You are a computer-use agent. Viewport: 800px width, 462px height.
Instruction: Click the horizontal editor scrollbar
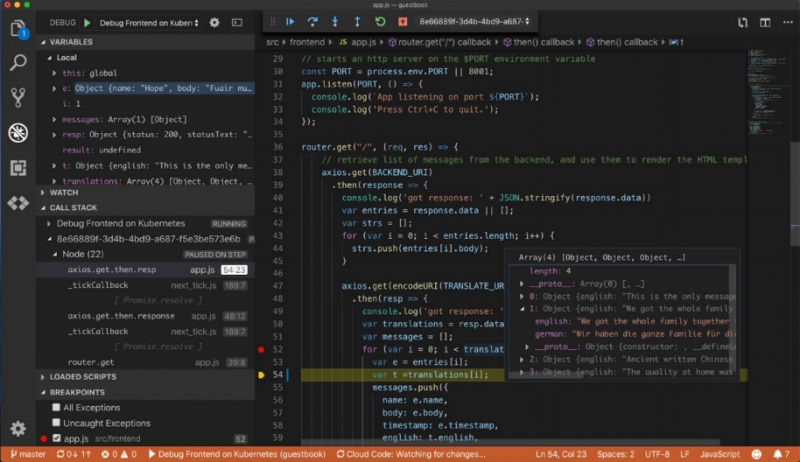pyautogui.click(x=510, y=442)
